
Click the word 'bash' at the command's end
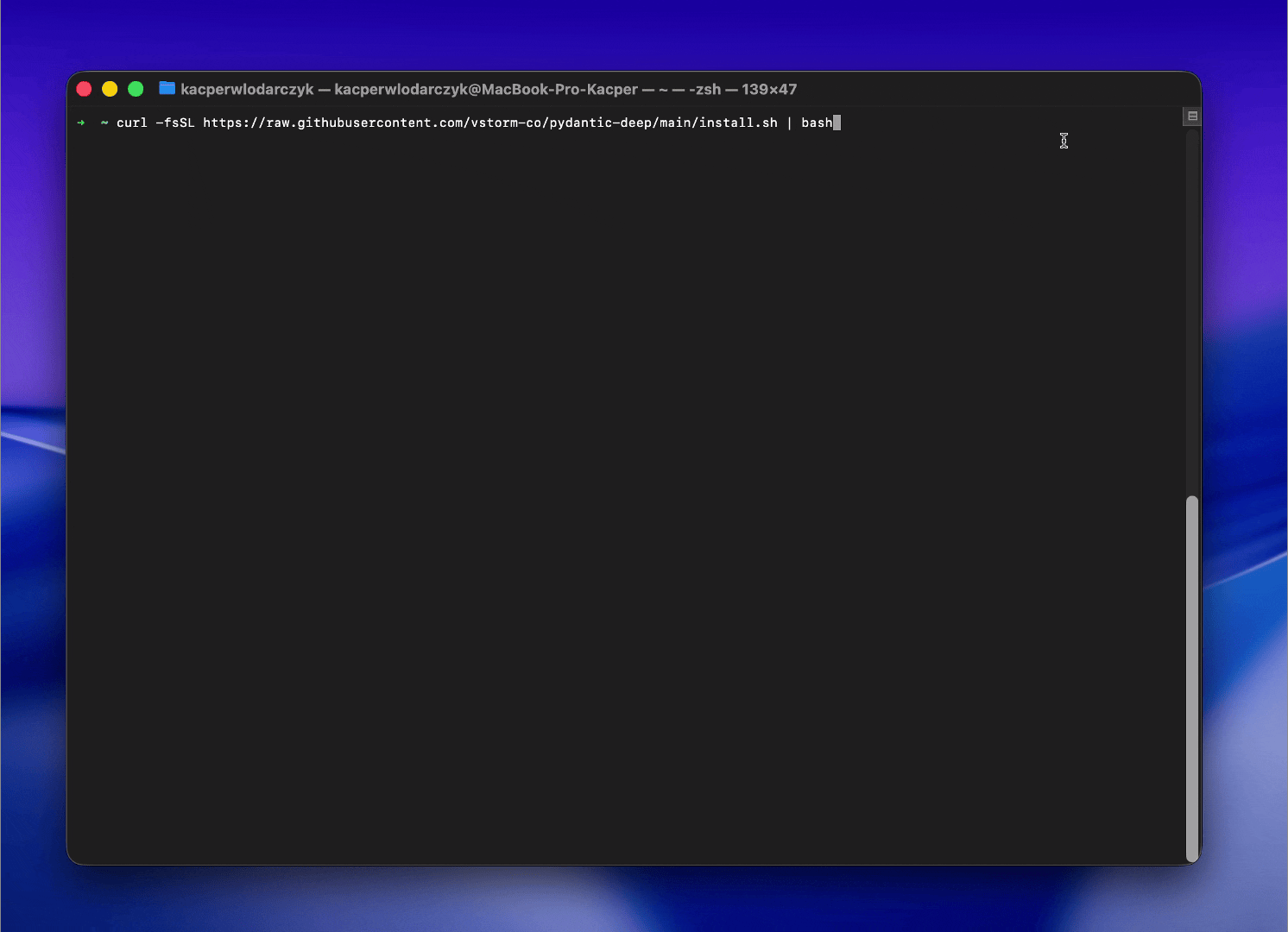817,123
